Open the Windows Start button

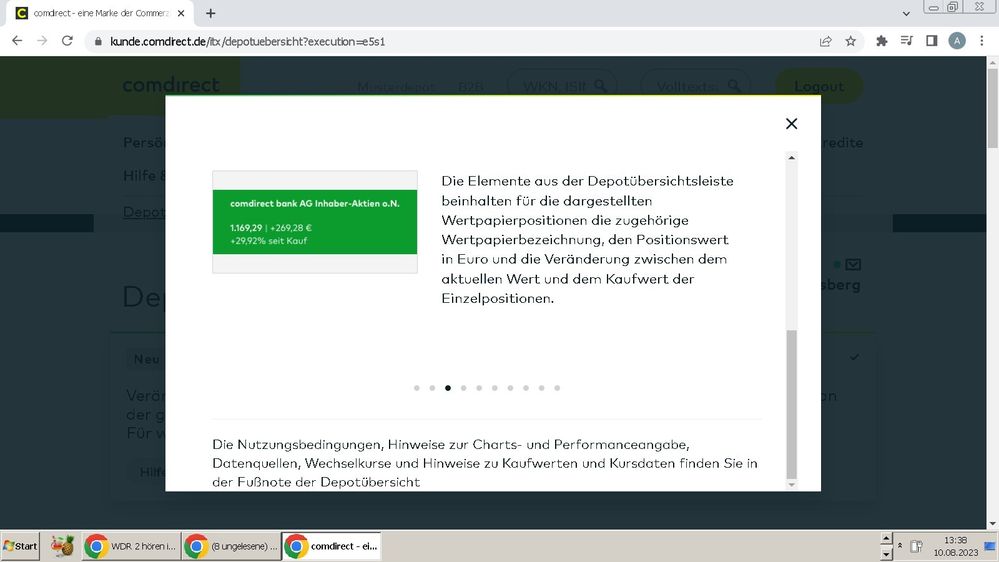(x=20, y=546)
